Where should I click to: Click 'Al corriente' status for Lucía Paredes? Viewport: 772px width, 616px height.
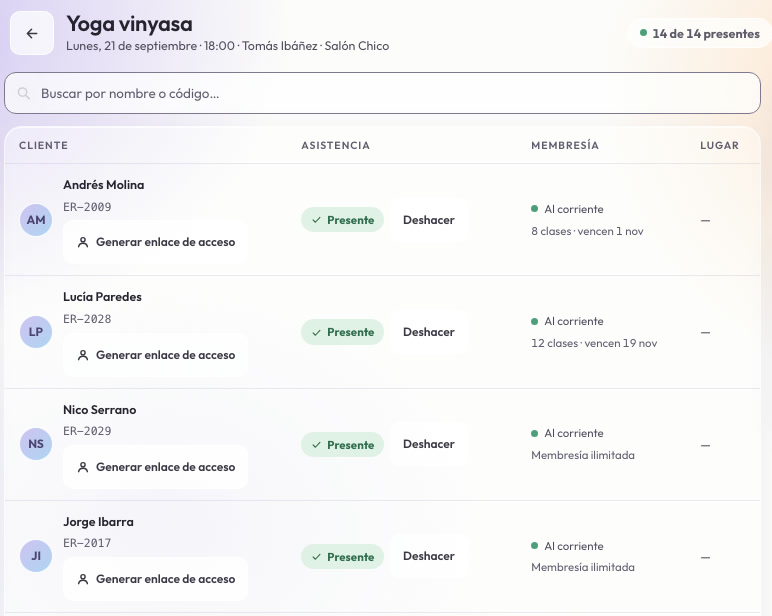coord(567,321)
